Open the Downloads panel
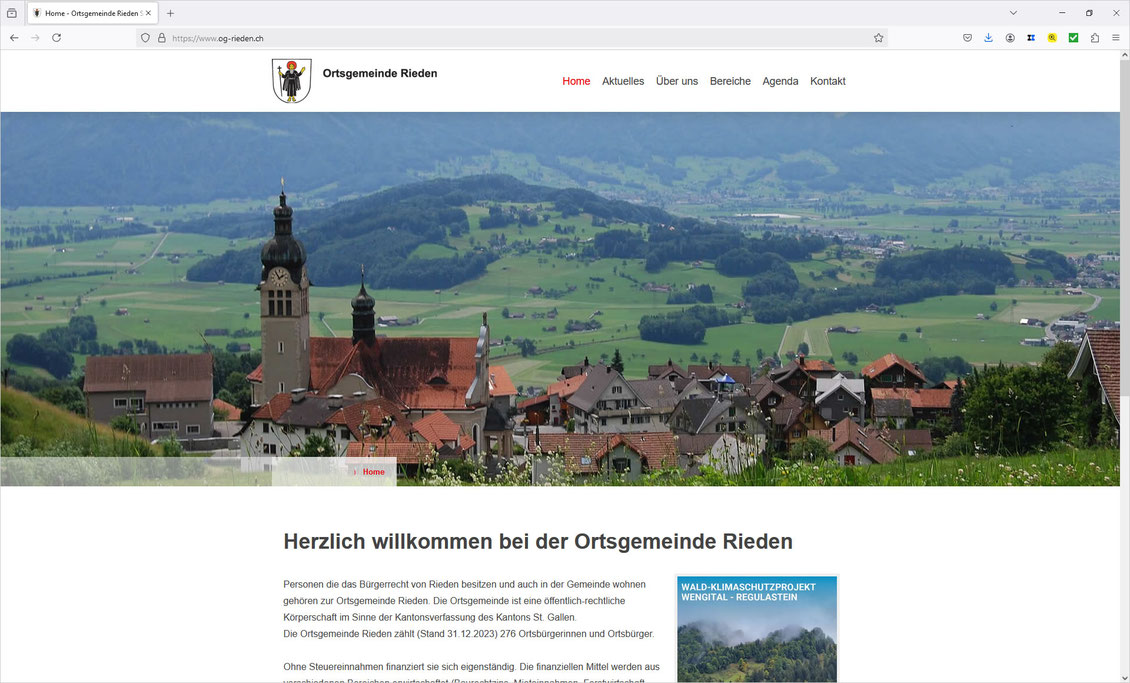1130x683 pixels. click(x=989, y=38)
